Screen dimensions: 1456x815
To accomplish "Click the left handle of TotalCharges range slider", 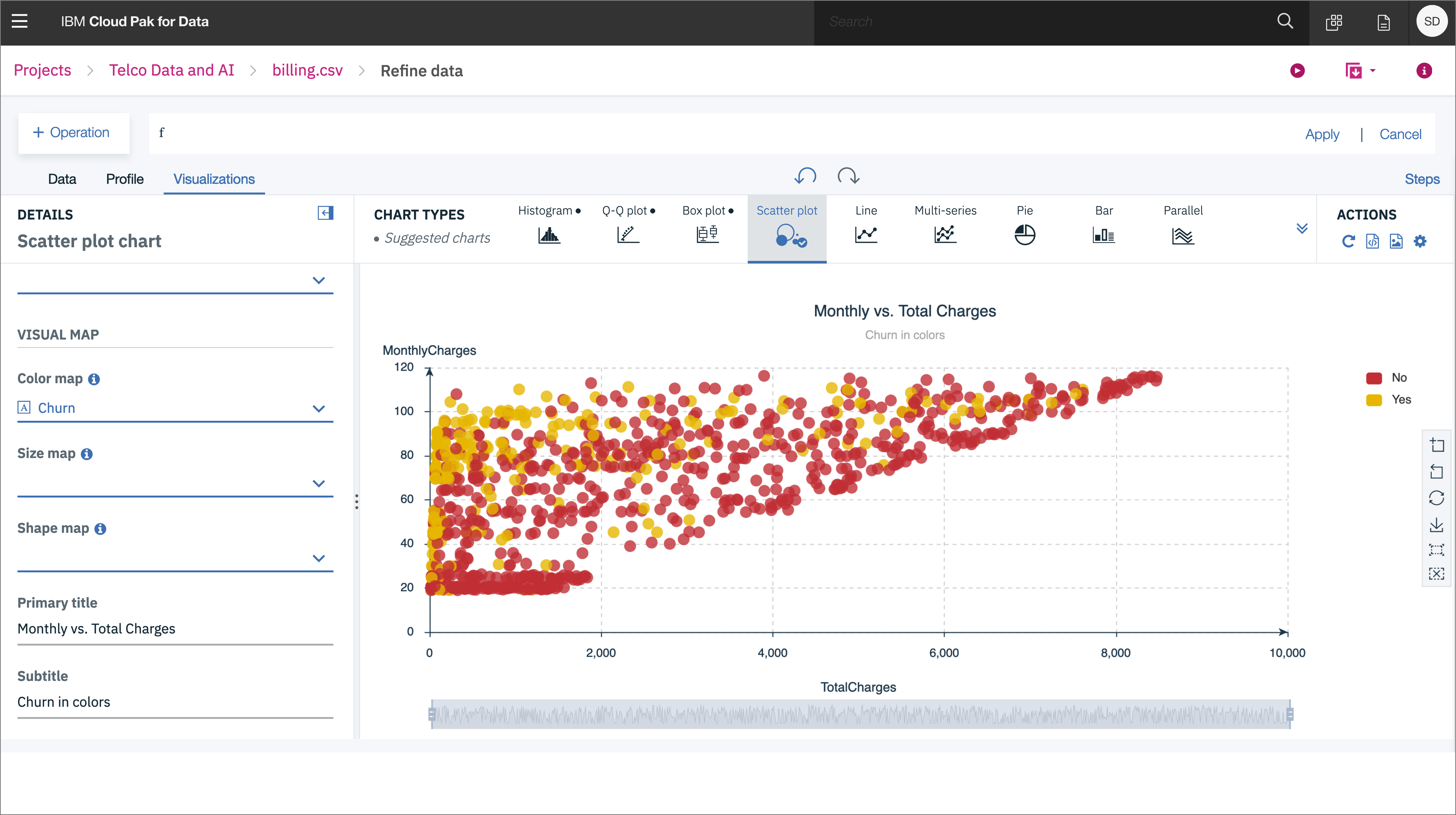I will [432, 714].
